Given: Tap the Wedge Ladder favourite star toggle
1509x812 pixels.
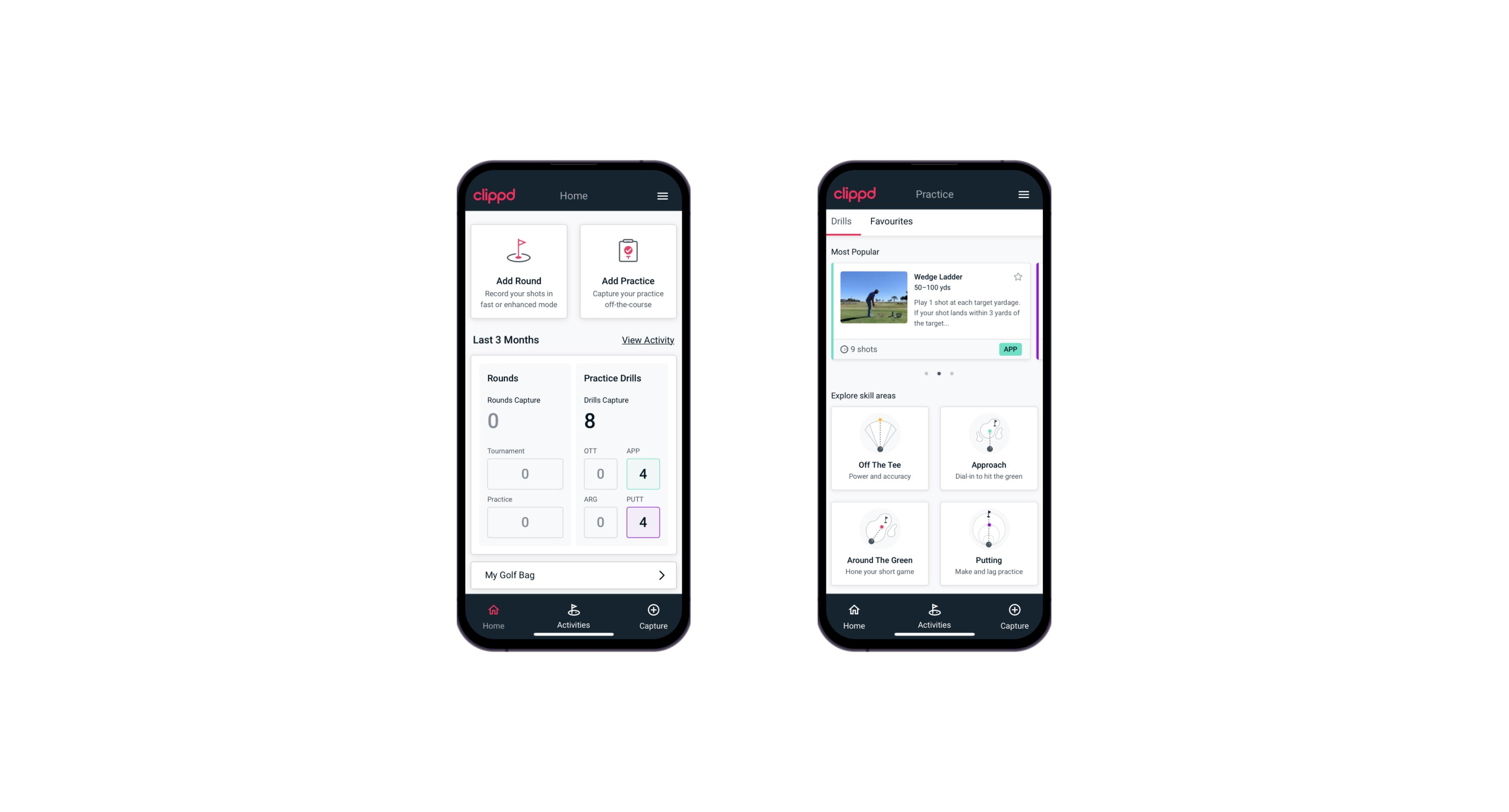Looking at the screenshot, I should [x=1017, y=277].
